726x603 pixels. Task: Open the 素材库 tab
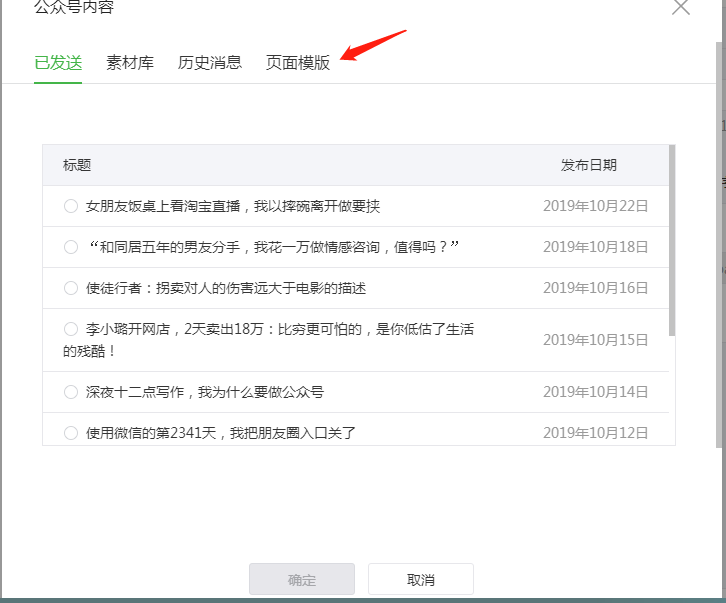point(130,62)
